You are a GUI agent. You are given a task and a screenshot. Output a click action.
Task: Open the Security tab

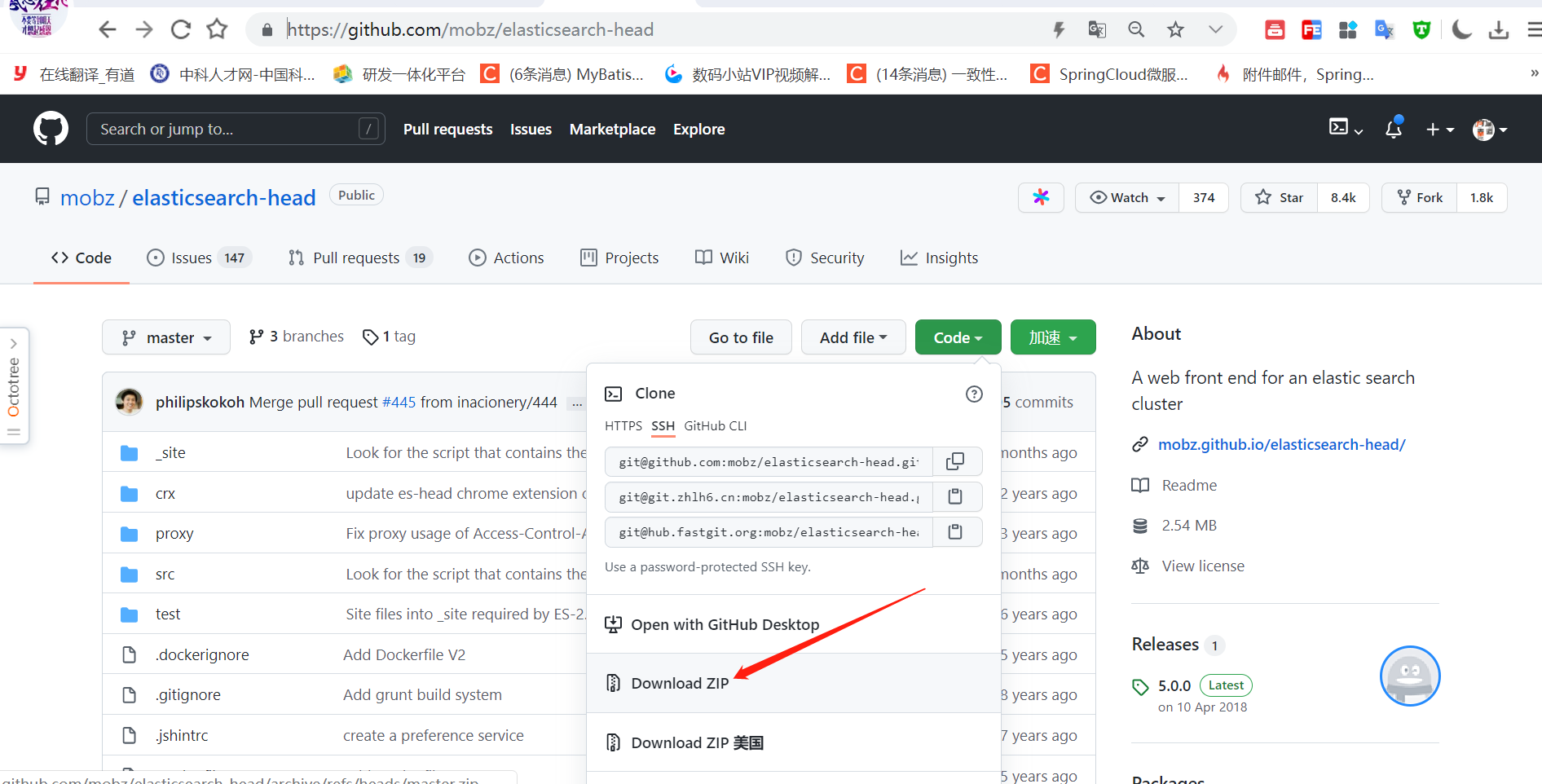point(825,258)
